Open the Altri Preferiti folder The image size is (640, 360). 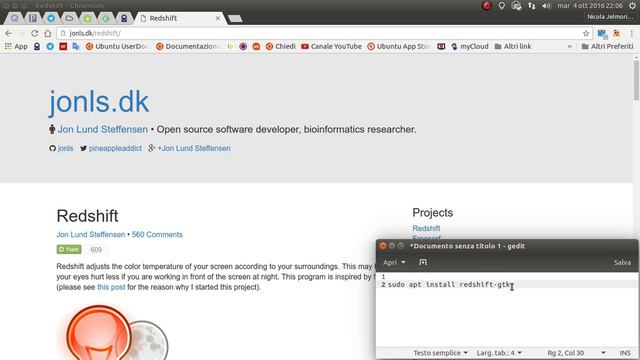[x=607, y=47]
